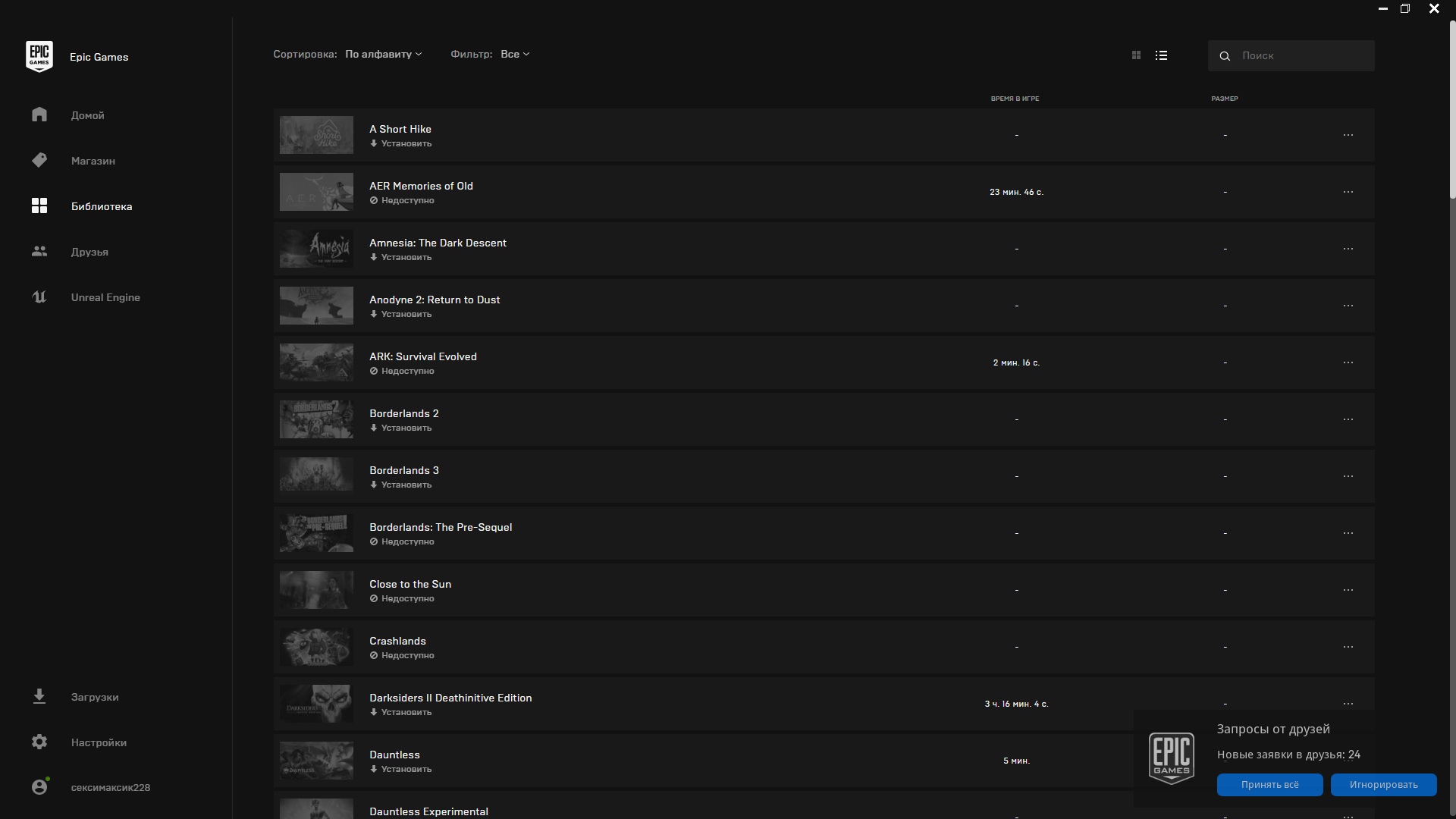Click Установить under Borderlands 2
The width and height of the screenshot is (1456, 819).
pos(401,428)
